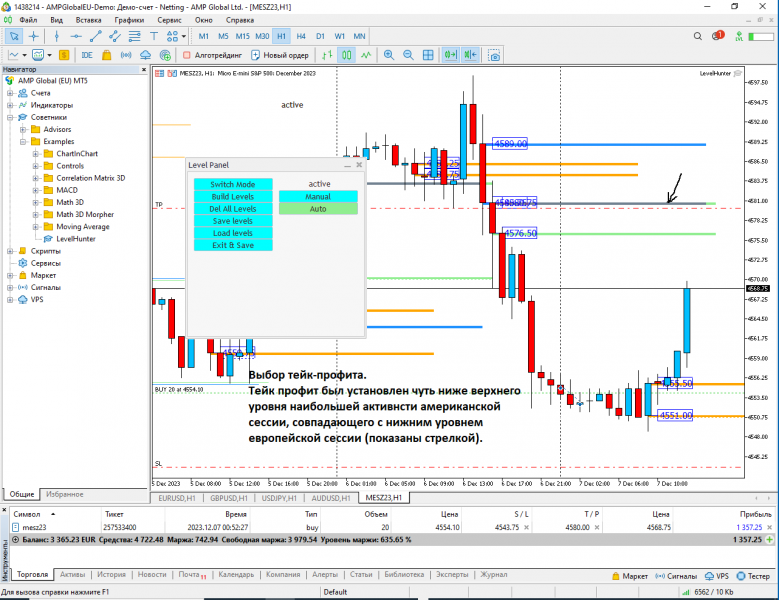Toggle chart auto scroll
This screenshot has width=779, height=600.
point(451,55)
